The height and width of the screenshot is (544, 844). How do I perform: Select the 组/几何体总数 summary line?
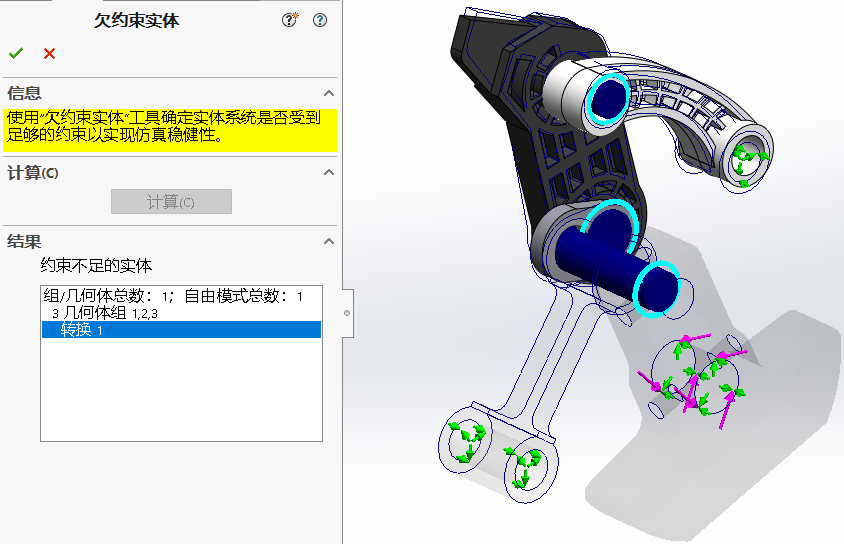(x=172, y=296)
